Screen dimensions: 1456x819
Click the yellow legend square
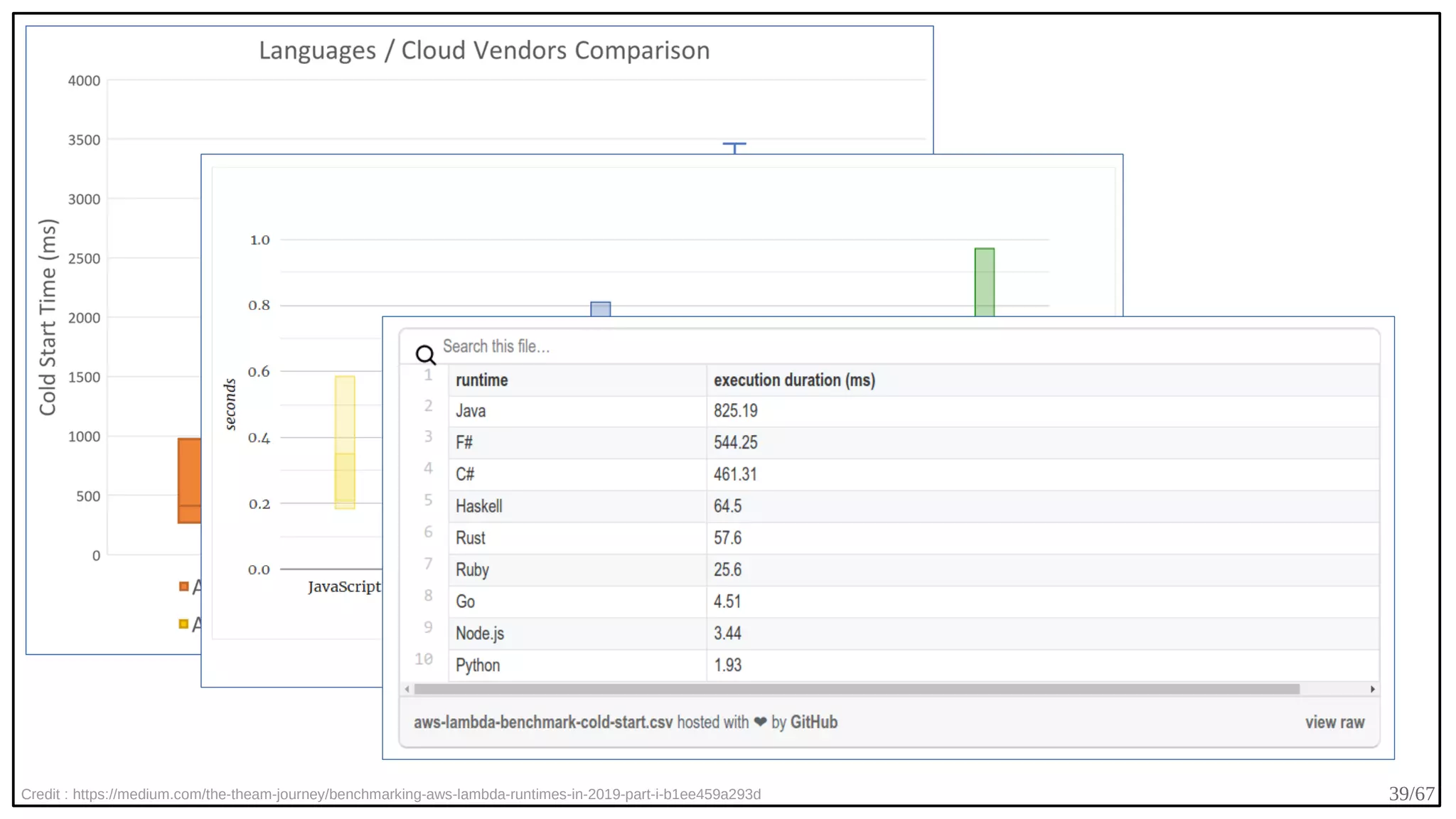click(x=183, y=624)
